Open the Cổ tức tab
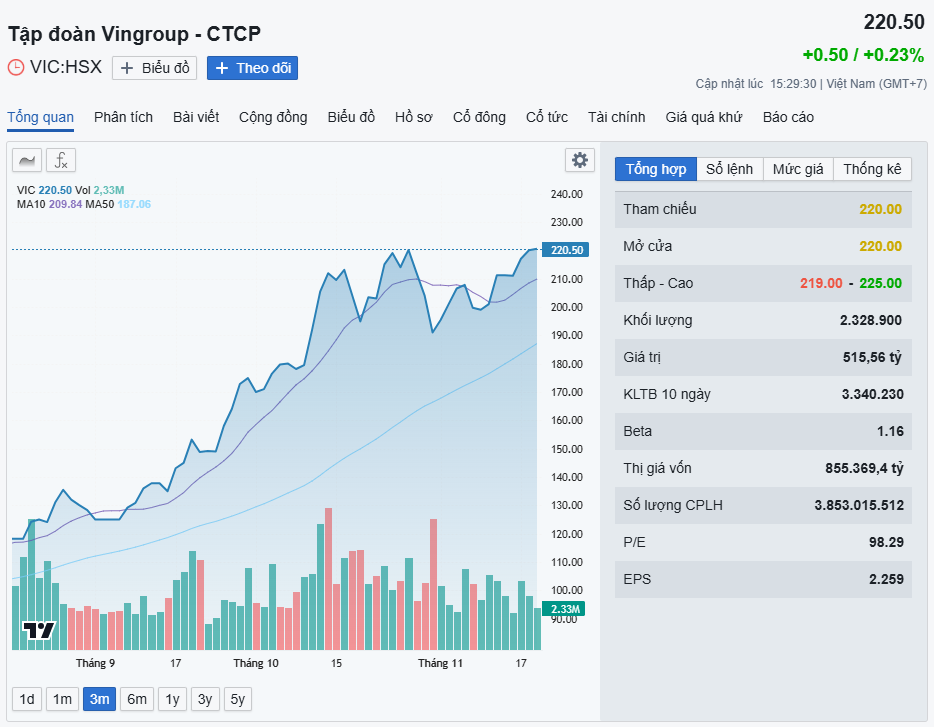This screenshot has width=934, height=727. pyautogui.click(x=546, y=117)
